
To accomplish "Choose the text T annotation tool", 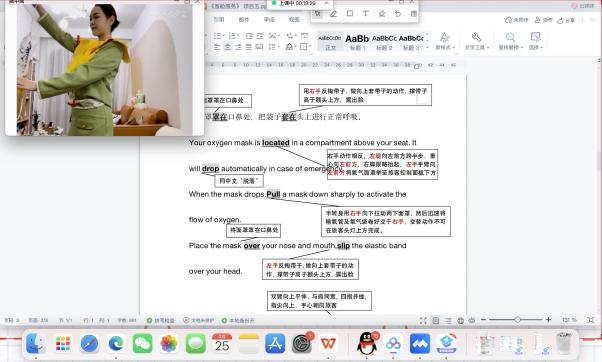I will (366, 13).
